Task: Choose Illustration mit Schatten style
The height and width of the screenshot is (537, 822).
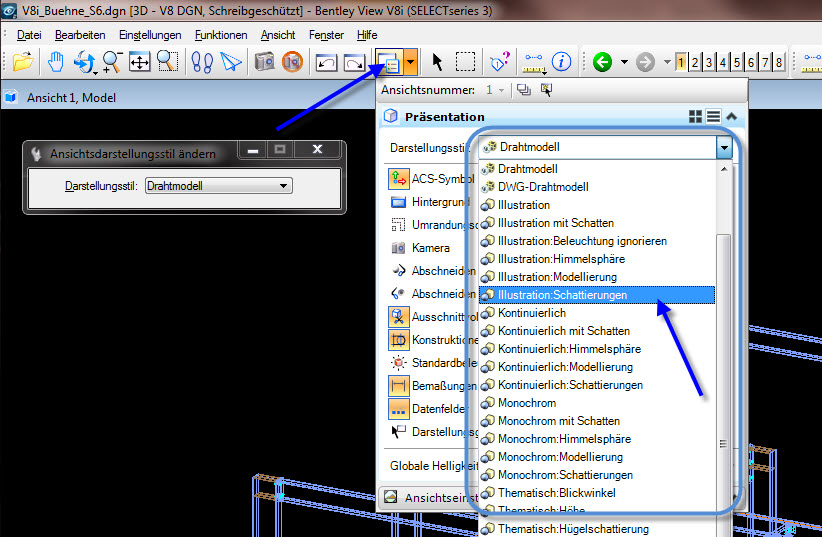Action: [x=597, y=223]
